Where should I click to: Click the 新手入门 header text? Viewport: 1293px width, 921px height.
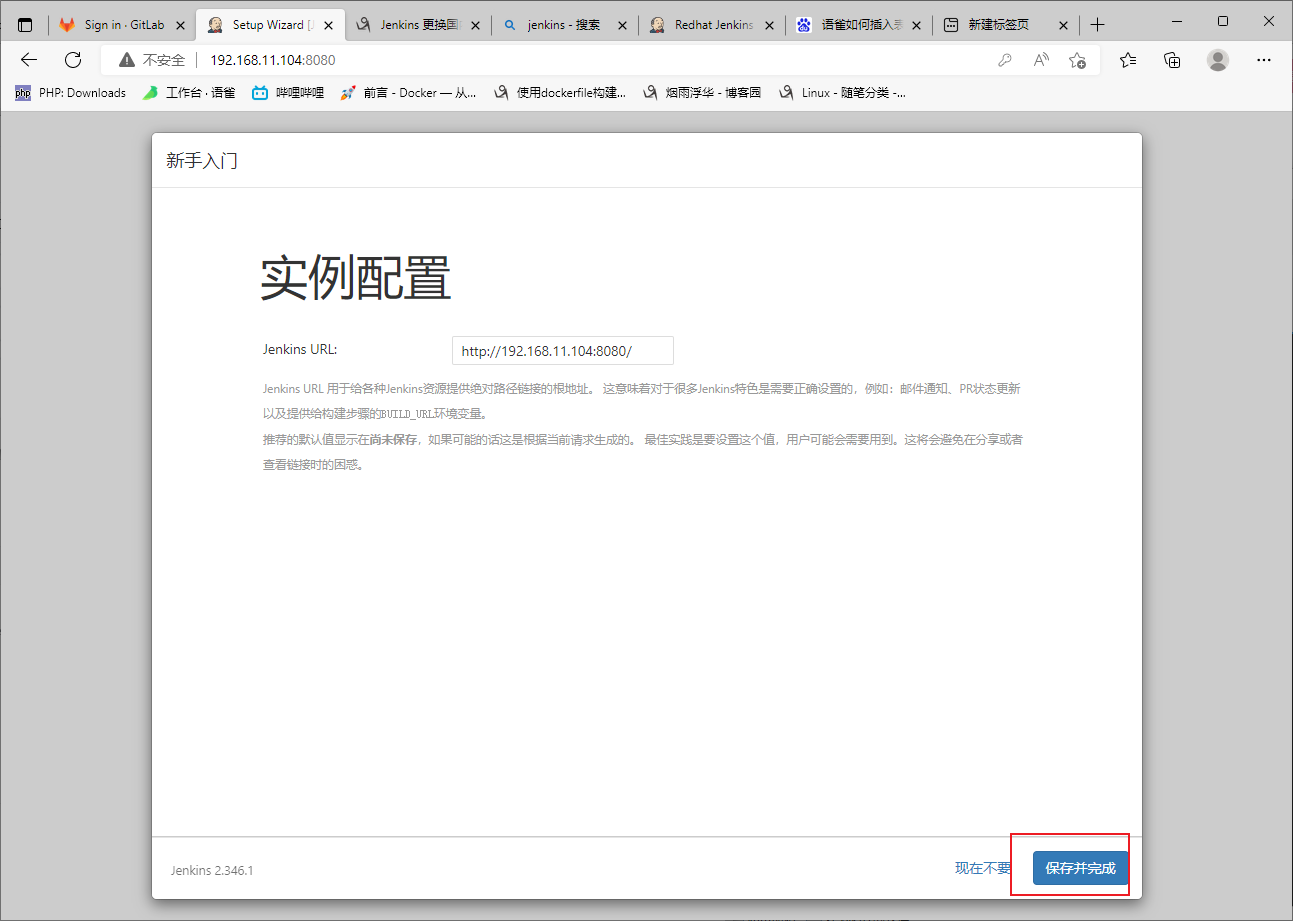tap(202, 161)
